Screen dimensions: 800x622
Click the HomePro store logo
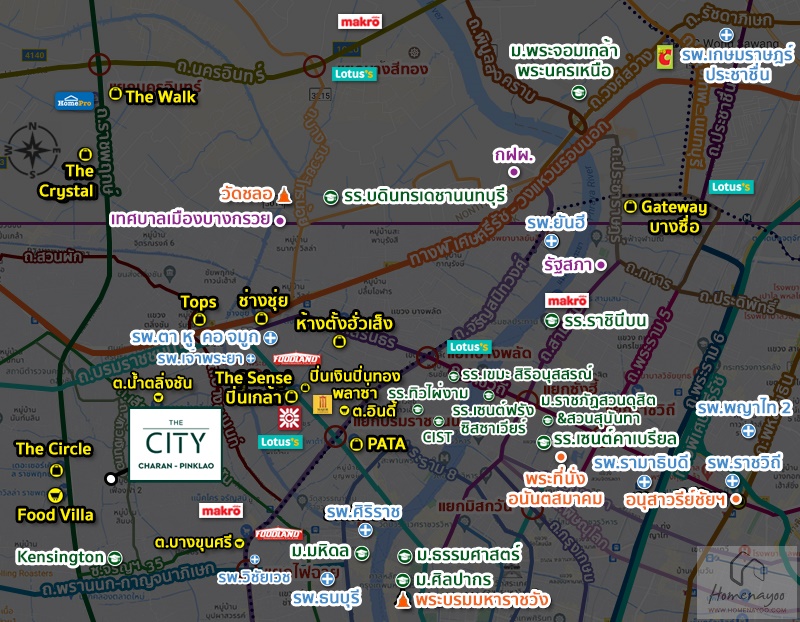74,101
